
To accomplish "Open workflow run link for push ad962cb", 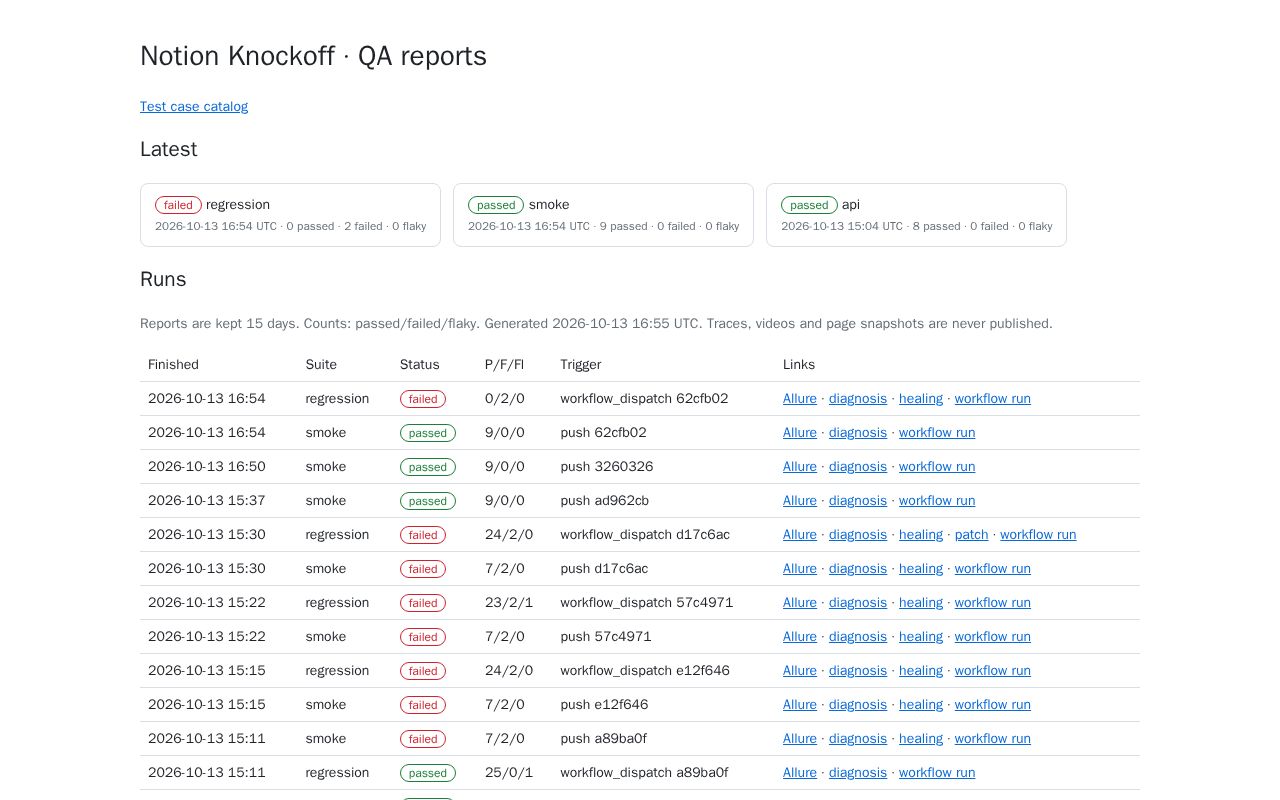I will pyautogui.click(x=937, y=501).
